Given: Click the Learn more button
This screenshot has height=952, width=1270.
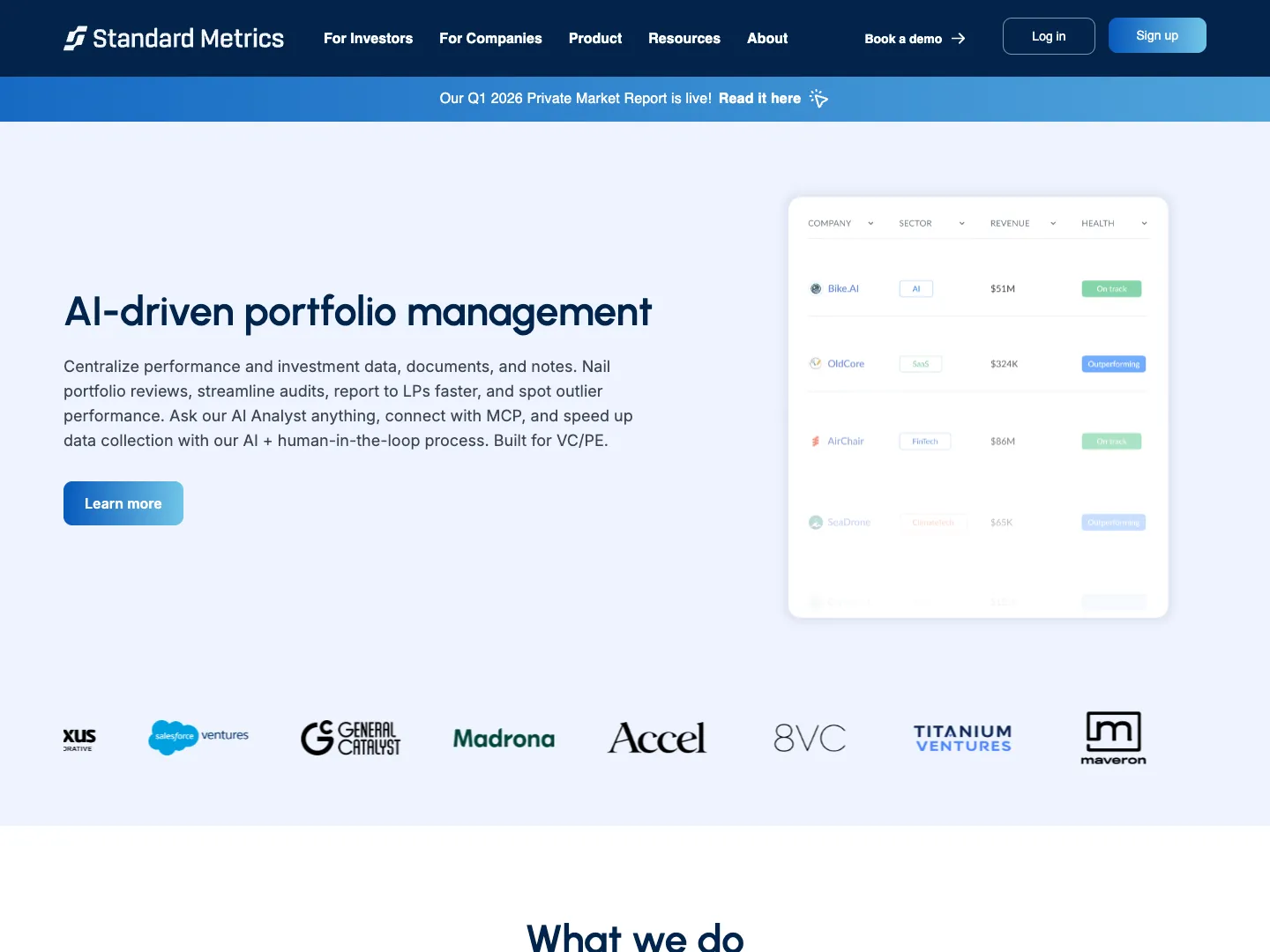Looking at the screenshot, I should [x=123, y=503].
